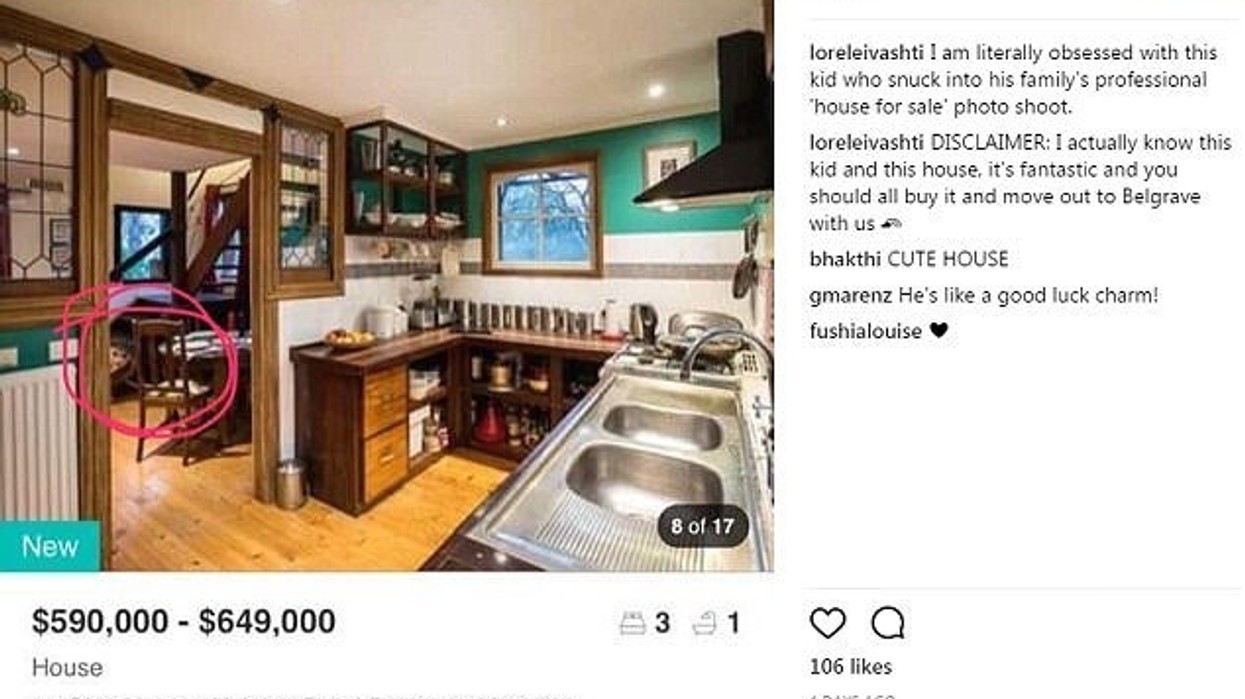The image size is (1245, 699).
Task: Visit fushialouise's profile
Action: (x=866, y=331)
